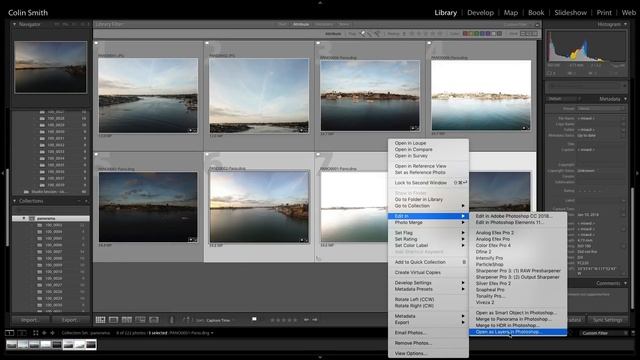Filter by blue color label
The height and width of the screenshot is (360, 640).
(x=482, y=34)
